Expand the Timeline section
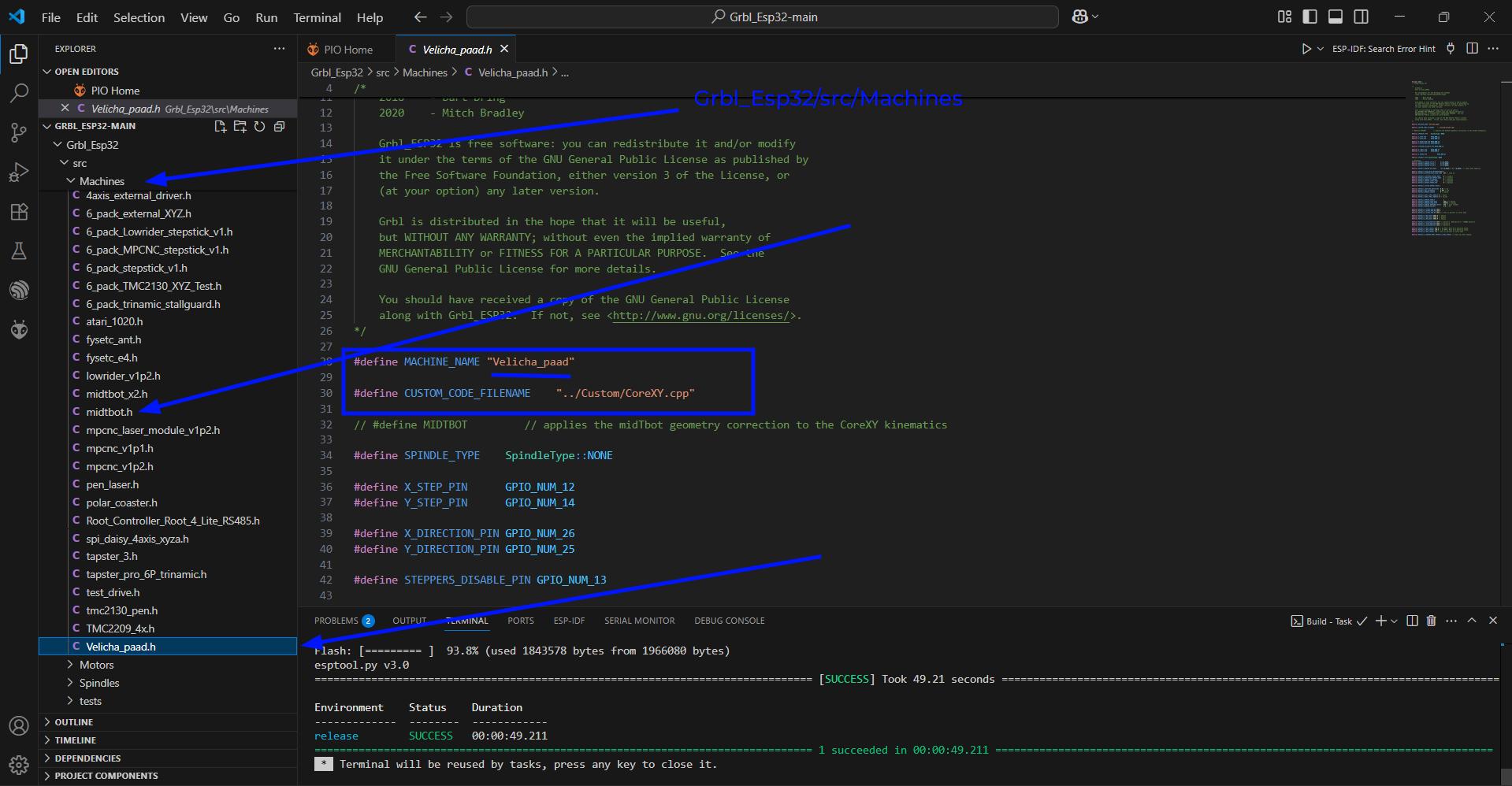 [x=167, y=740]
